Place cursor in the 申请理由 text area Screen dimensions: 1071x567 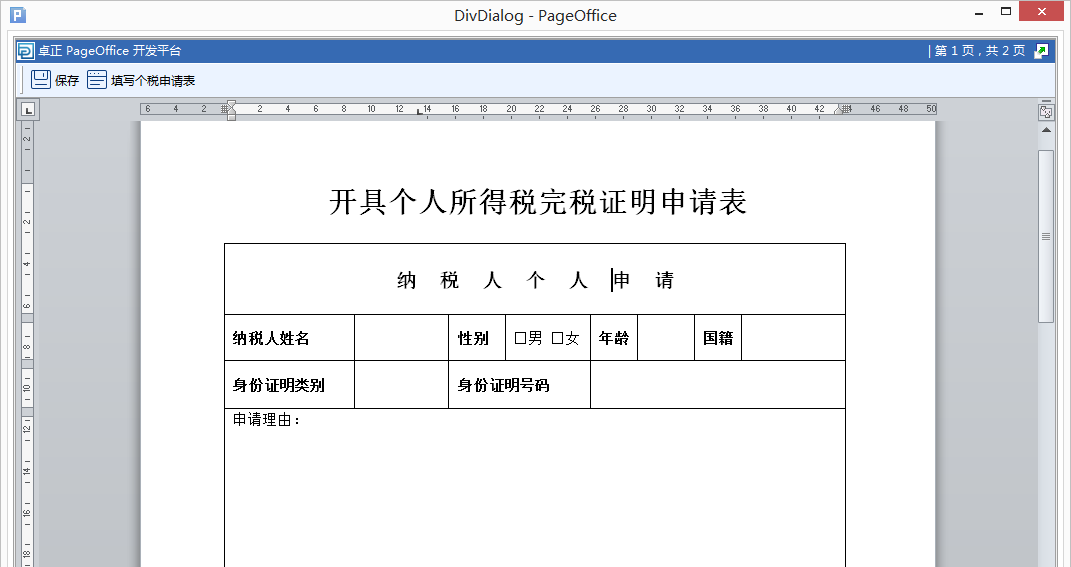pyautogui.click(x=534, y=480)
